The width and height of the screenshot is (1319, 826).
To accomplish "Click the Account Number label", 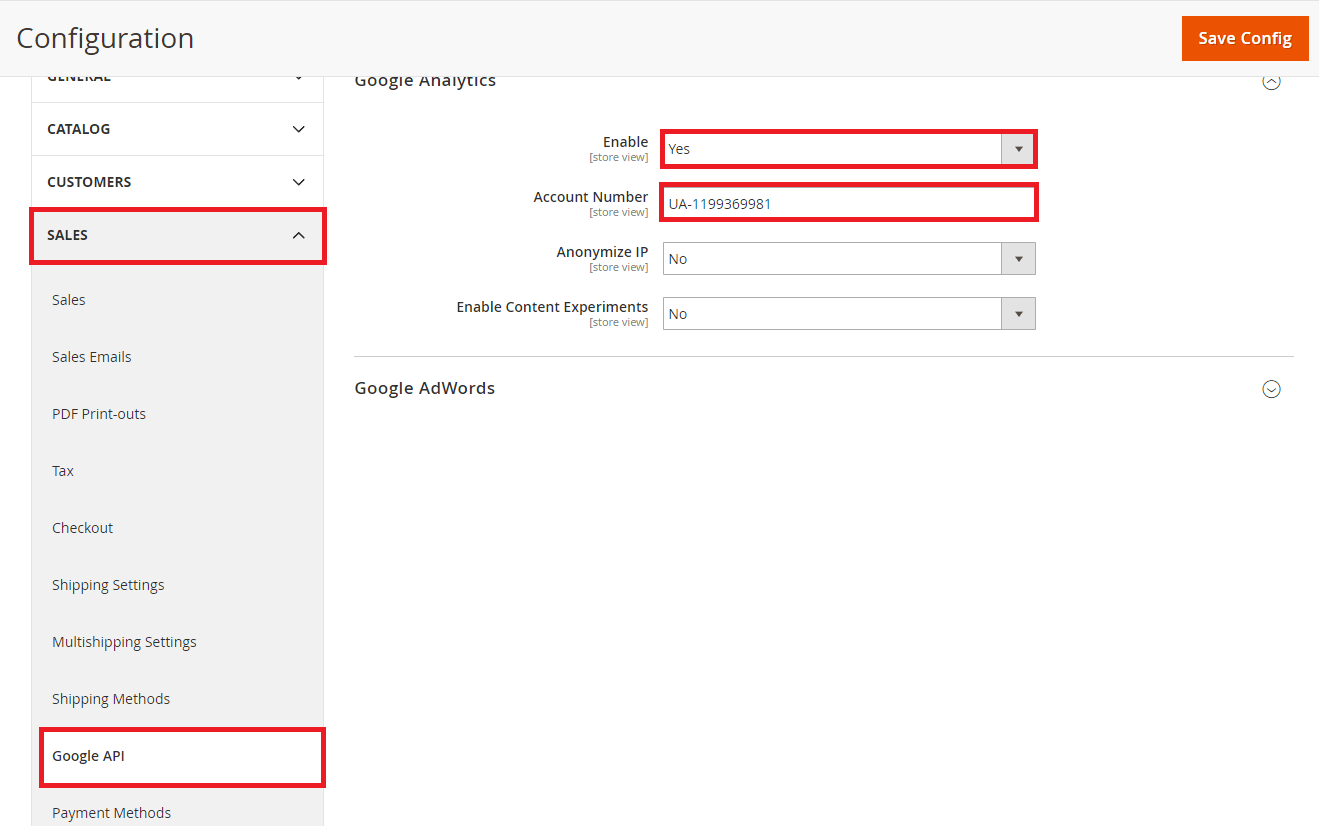I will (591, 197).
